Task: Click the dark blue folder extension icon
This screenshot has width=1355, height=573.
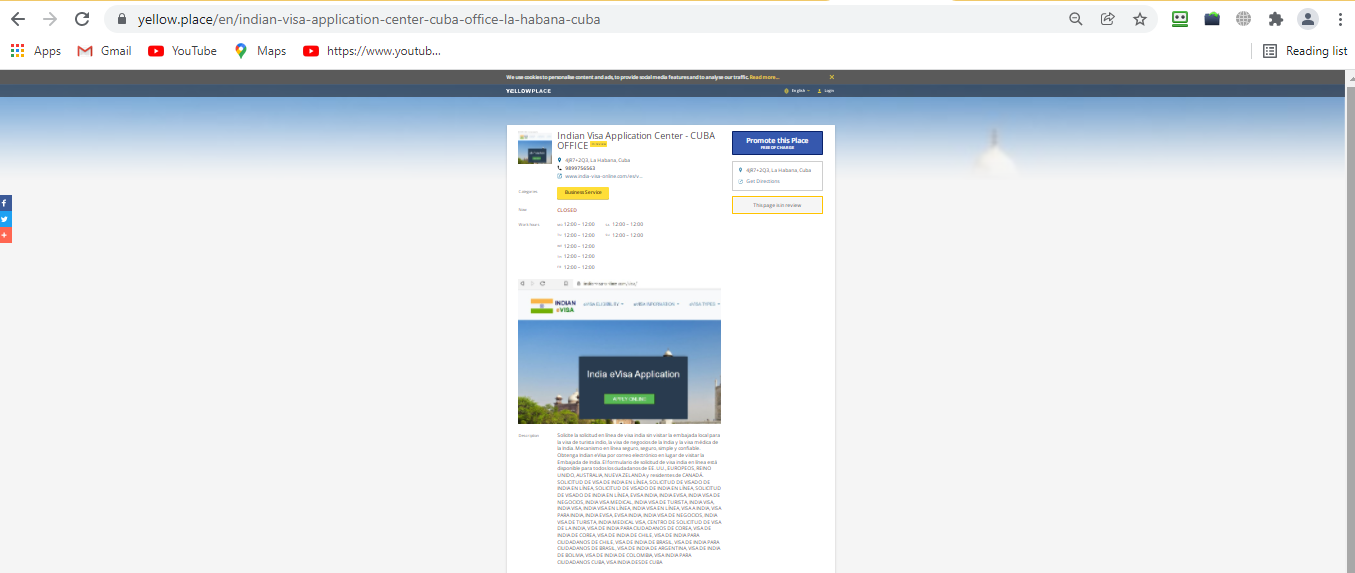Action: [1212, 19]
